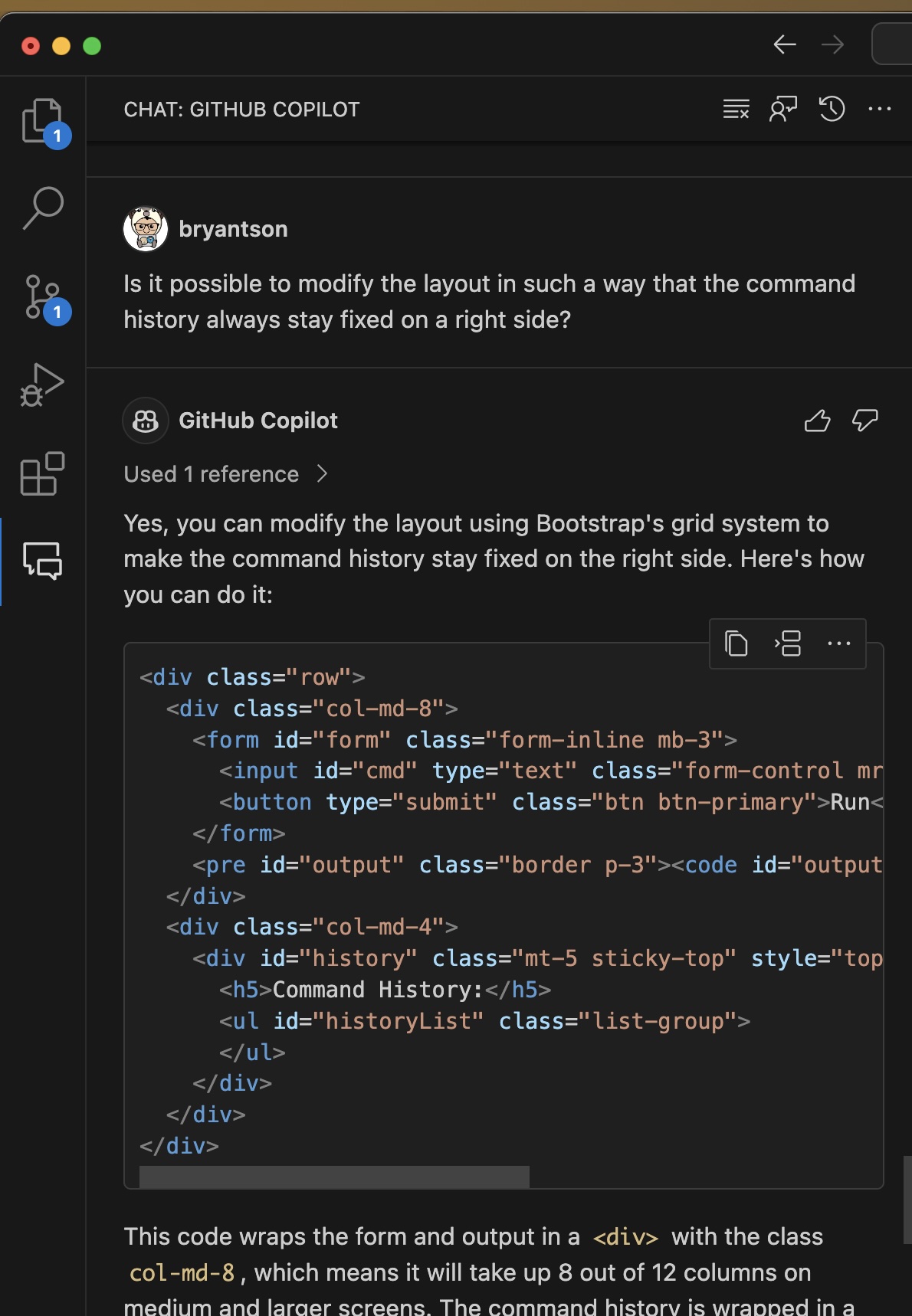Click the chat participant feedback icon in header
This screenshot has width=912, height=1316.
(x=784, y=110)
